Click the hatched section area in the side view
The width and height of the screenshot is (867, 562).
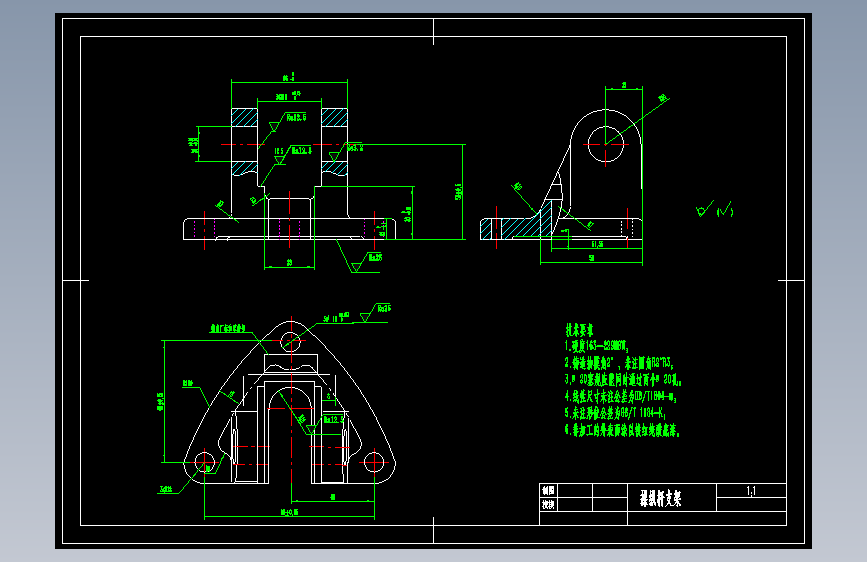pos(524,227)
